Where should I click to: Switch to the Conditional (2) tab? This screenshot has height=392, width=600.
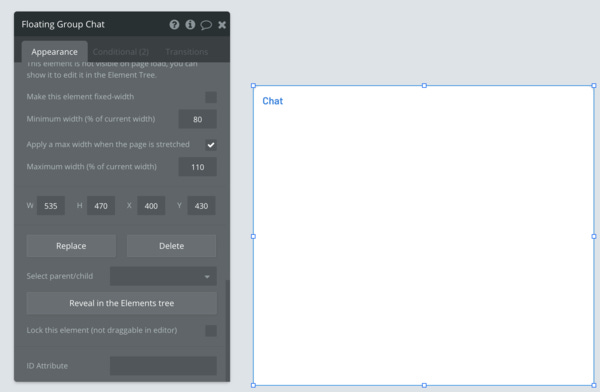click(121, 52)
